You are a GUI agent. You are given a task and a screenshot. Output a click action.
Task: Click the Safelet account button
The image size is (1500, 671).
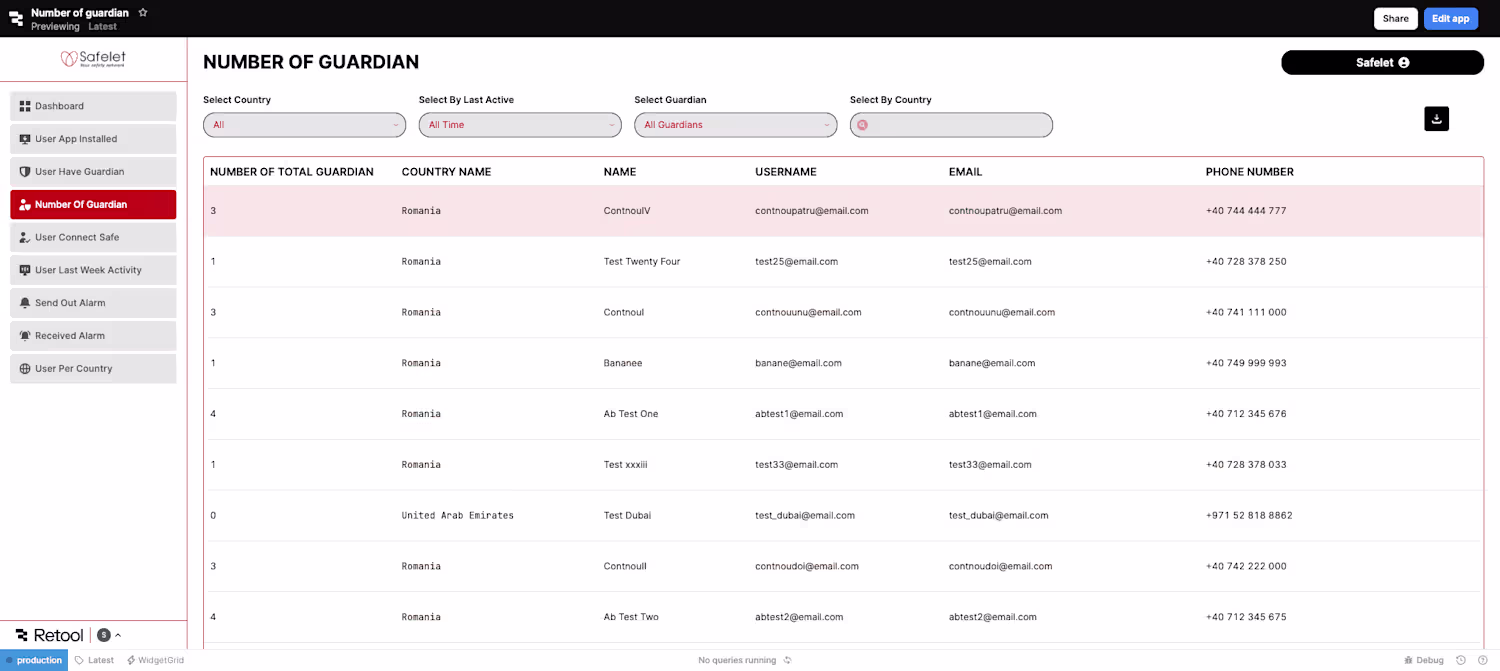click(x=1382, y=62)
